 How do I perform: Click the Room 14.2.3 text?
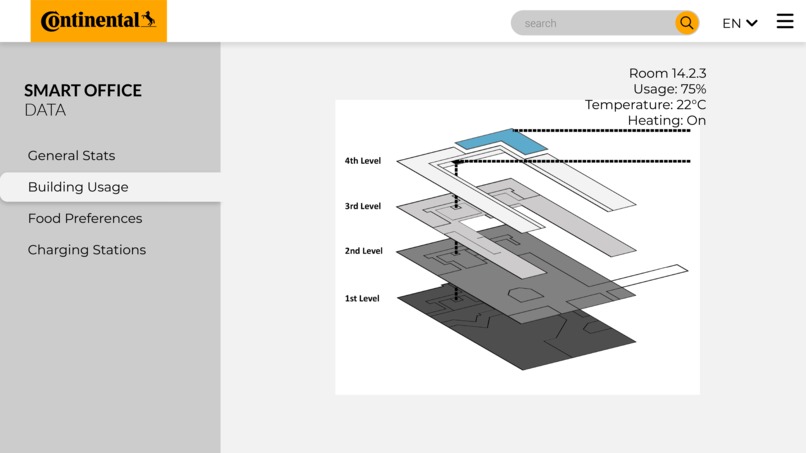(667, 73)
